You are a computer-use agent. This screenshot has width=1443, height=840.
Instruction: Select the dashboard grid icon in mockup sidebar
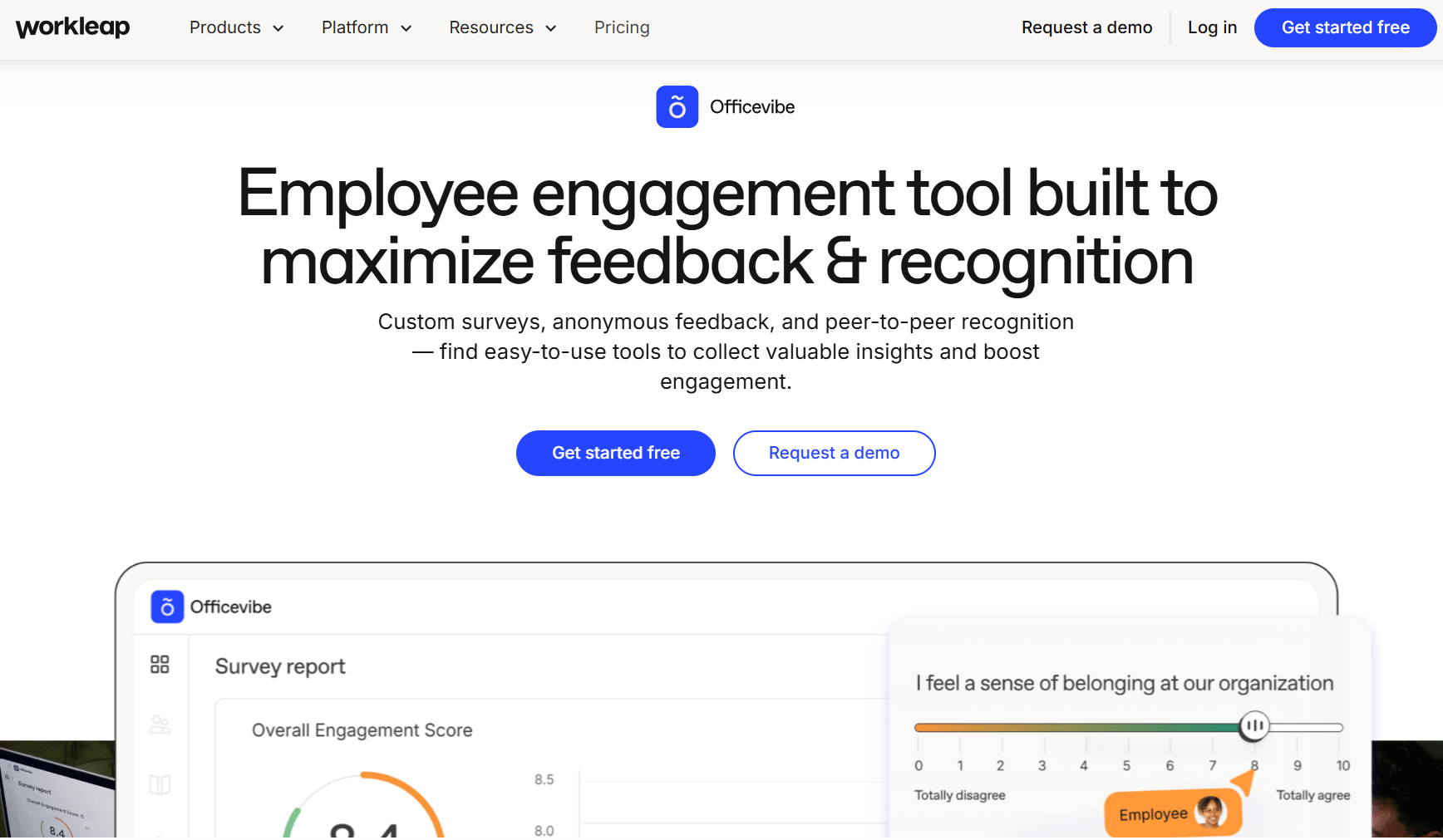coord(160,664)
